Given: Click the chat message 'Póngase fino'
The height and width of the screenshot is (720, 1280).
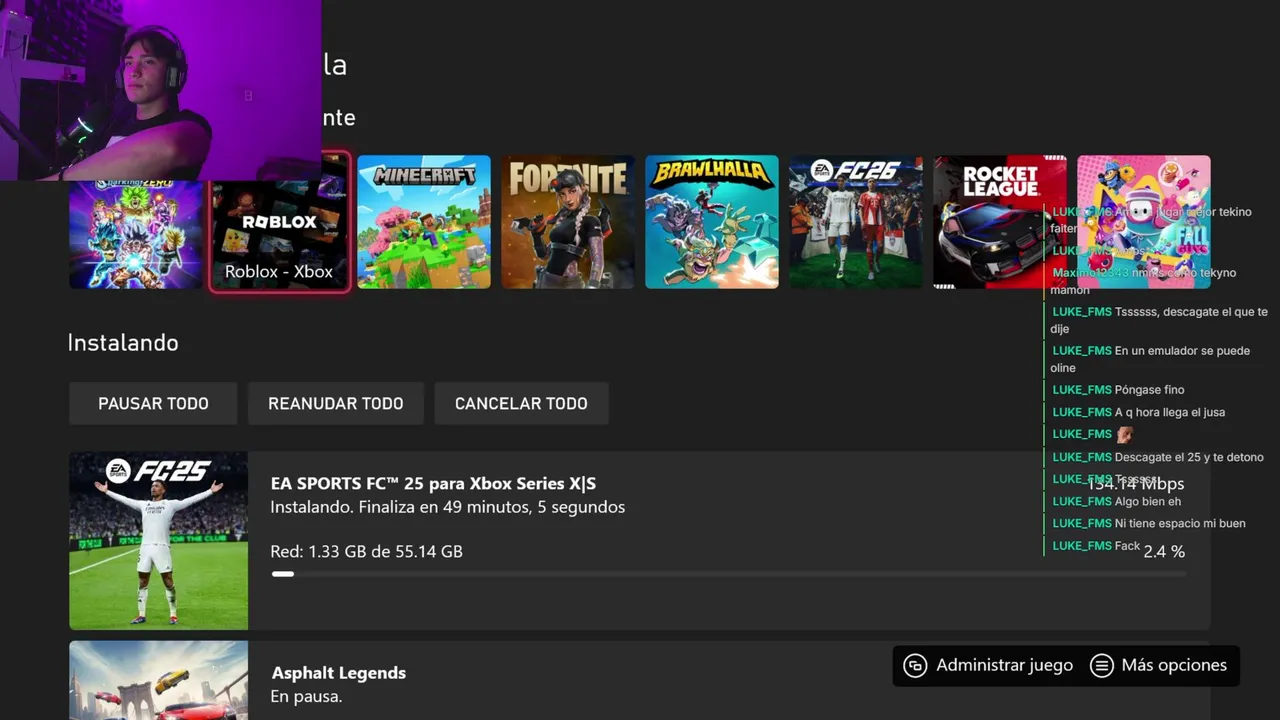Looking at the screenshot, I should pos(1149,390).
